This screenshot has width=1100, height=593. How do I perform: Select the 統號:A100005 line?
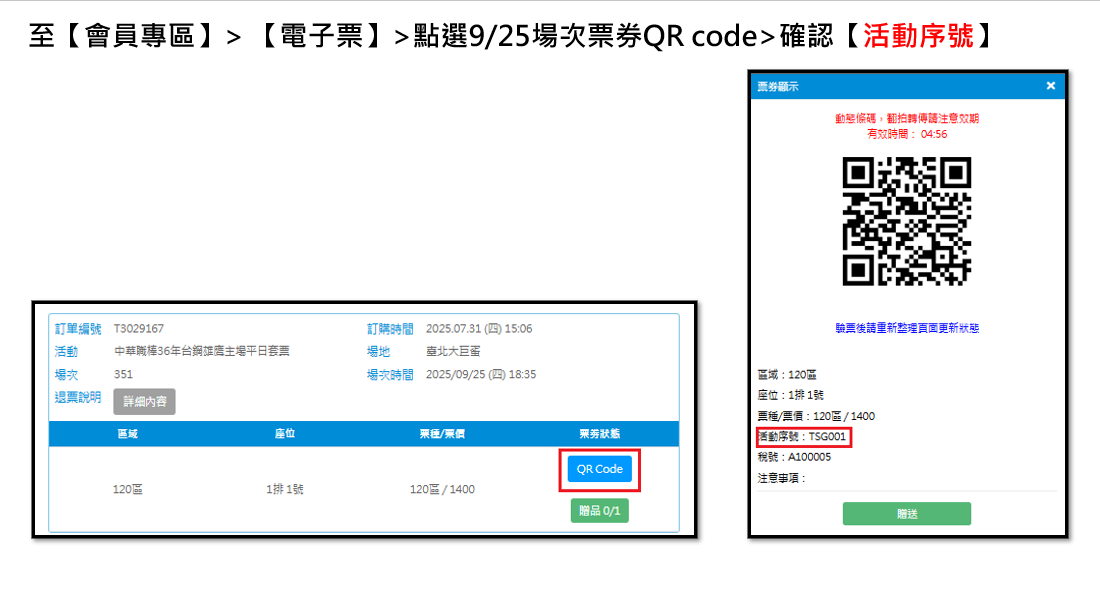(x=794, y=457)
